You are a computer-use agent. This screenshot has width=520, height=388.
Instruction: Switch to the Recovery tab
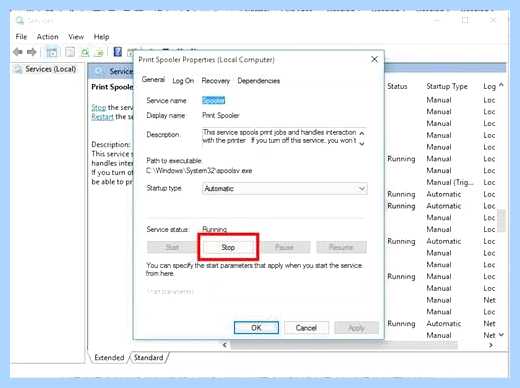tap(216, 81)
